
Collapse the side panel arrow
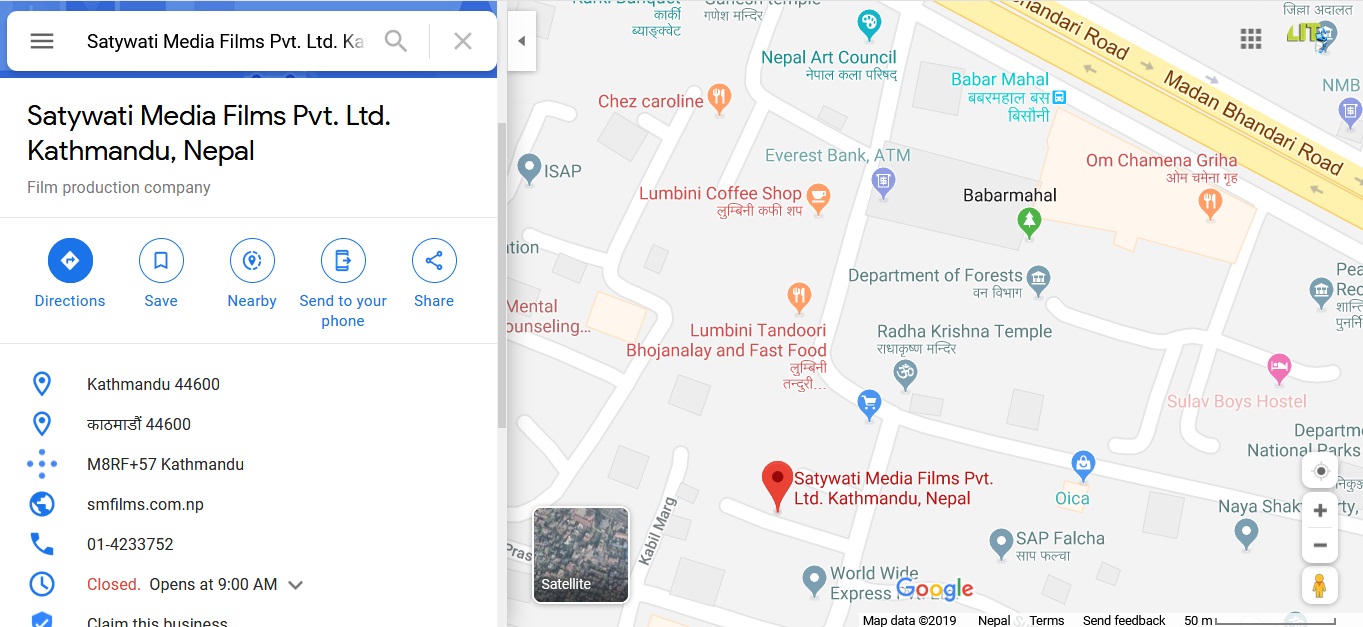522,41
